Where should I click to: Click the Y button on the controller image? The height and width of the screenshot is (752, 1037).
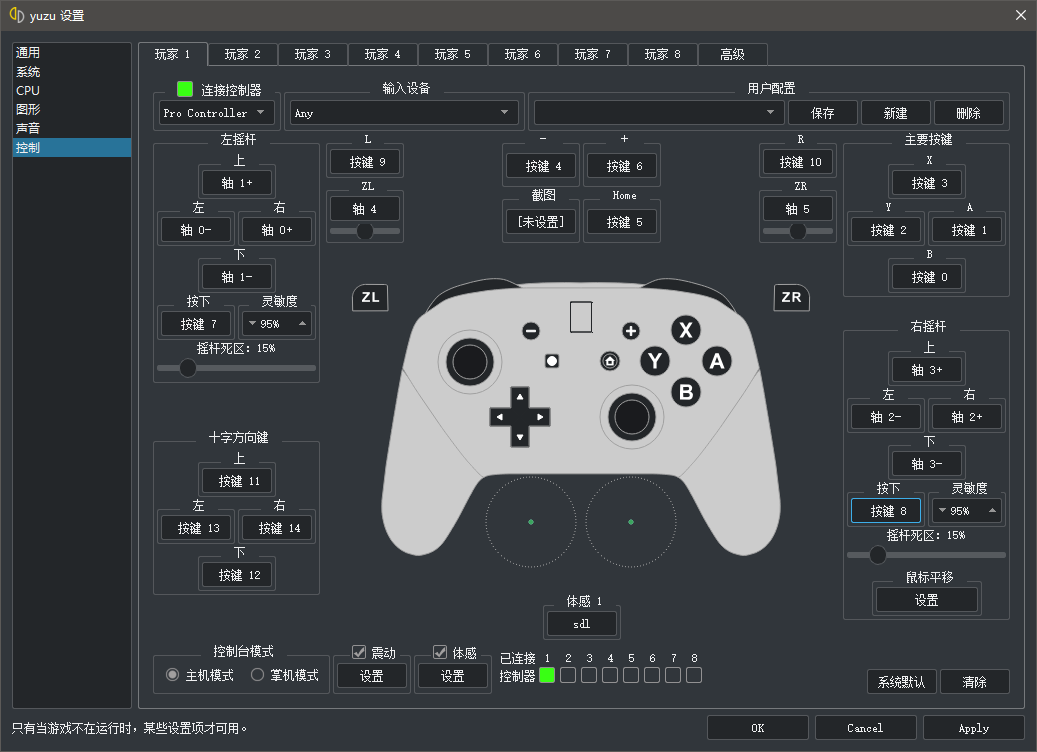point(655,360)
